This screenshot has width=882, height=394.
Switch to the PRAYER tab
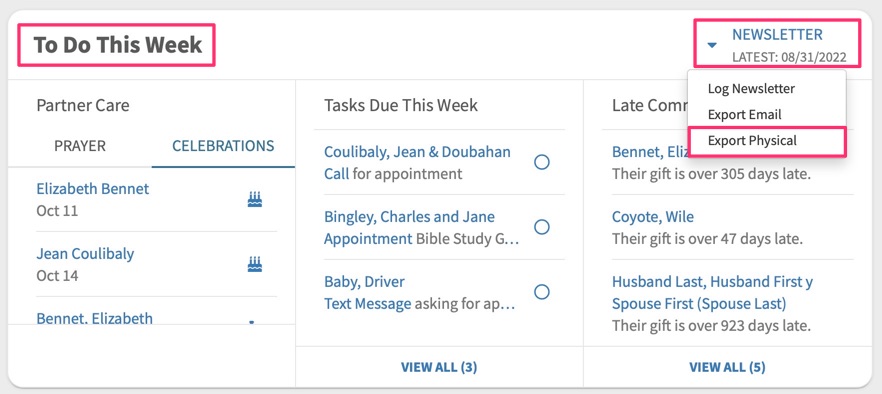[80, 146]
